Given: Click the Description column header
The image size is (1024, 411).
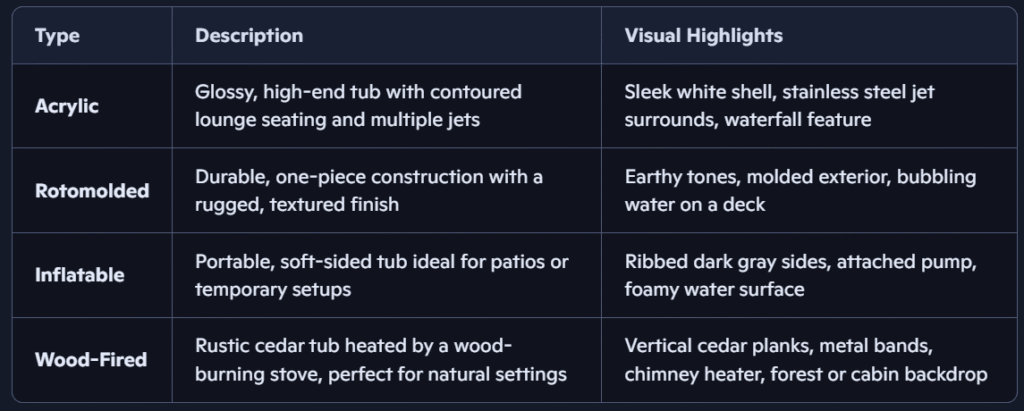Looking at the screenshot, I should tap(249, 36).
